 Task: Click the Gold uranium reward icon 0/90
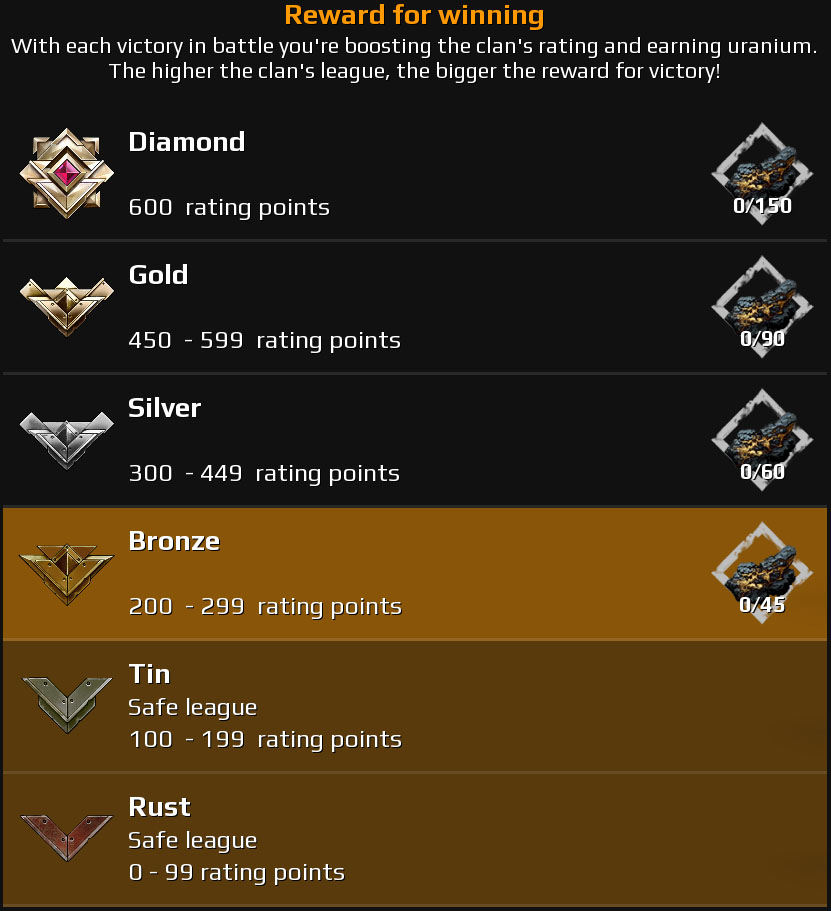[x=762, y=307]
